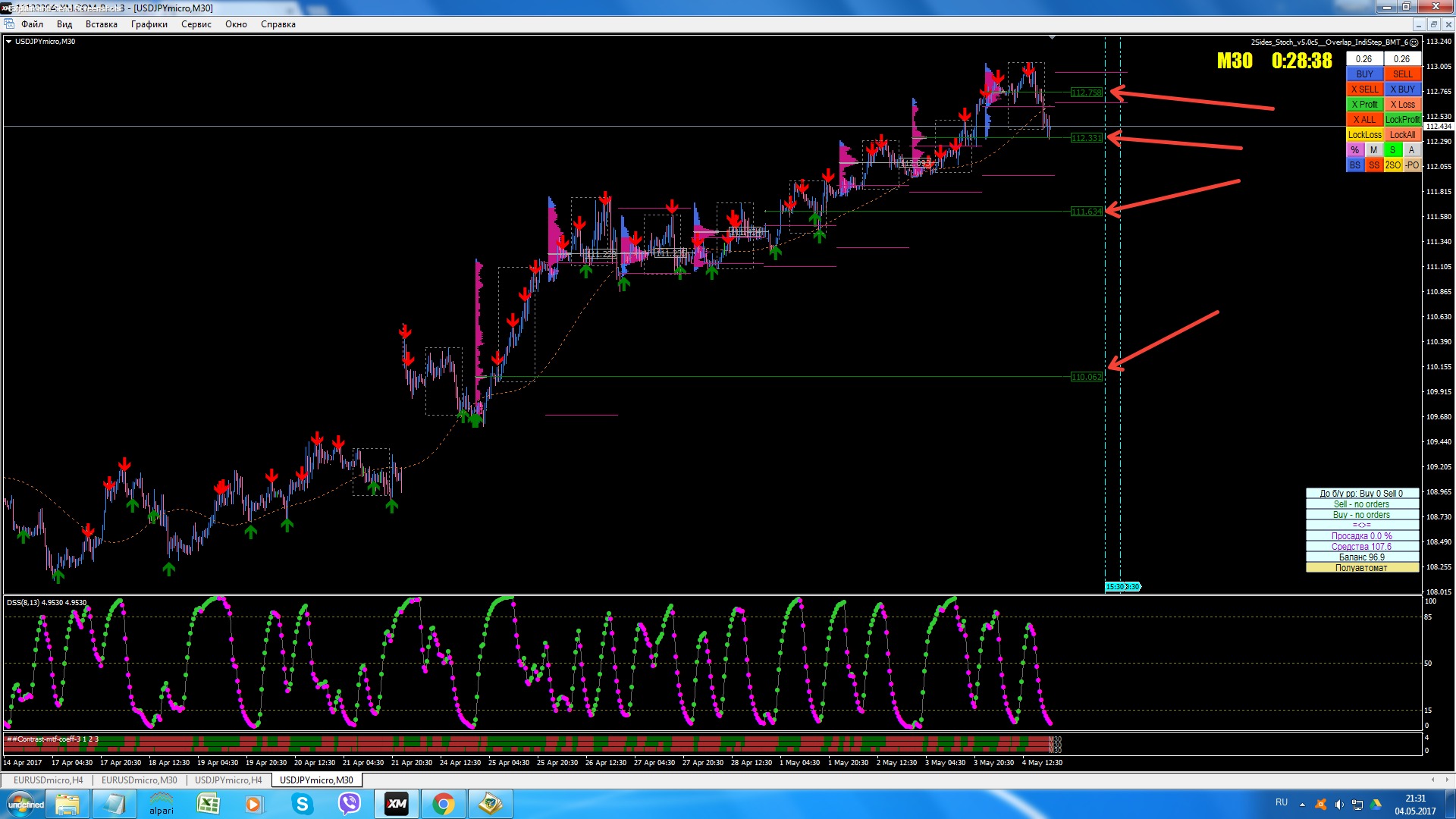Image resolution: width=1456 pixels, height=819 pixels.
Task: Click the red SELL button
Action: [x=1402, y=74]
